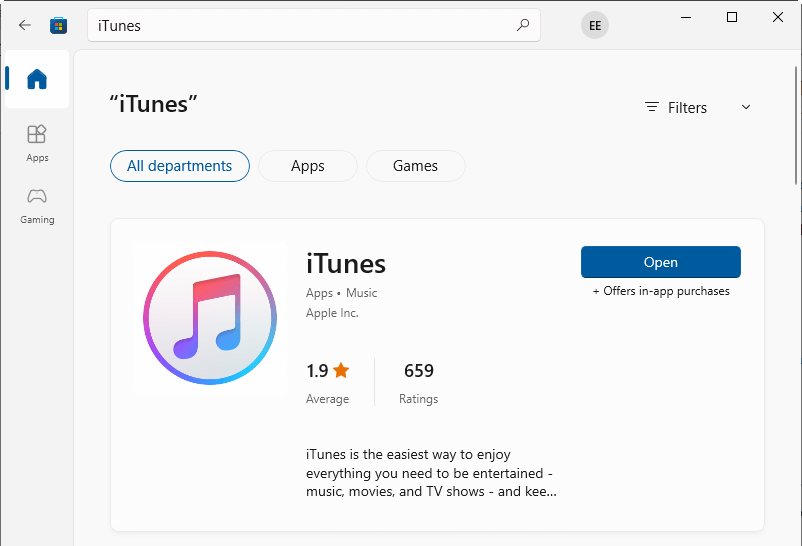Click the iTunes app title
802x546 pixels.
(x=346, y=264)
